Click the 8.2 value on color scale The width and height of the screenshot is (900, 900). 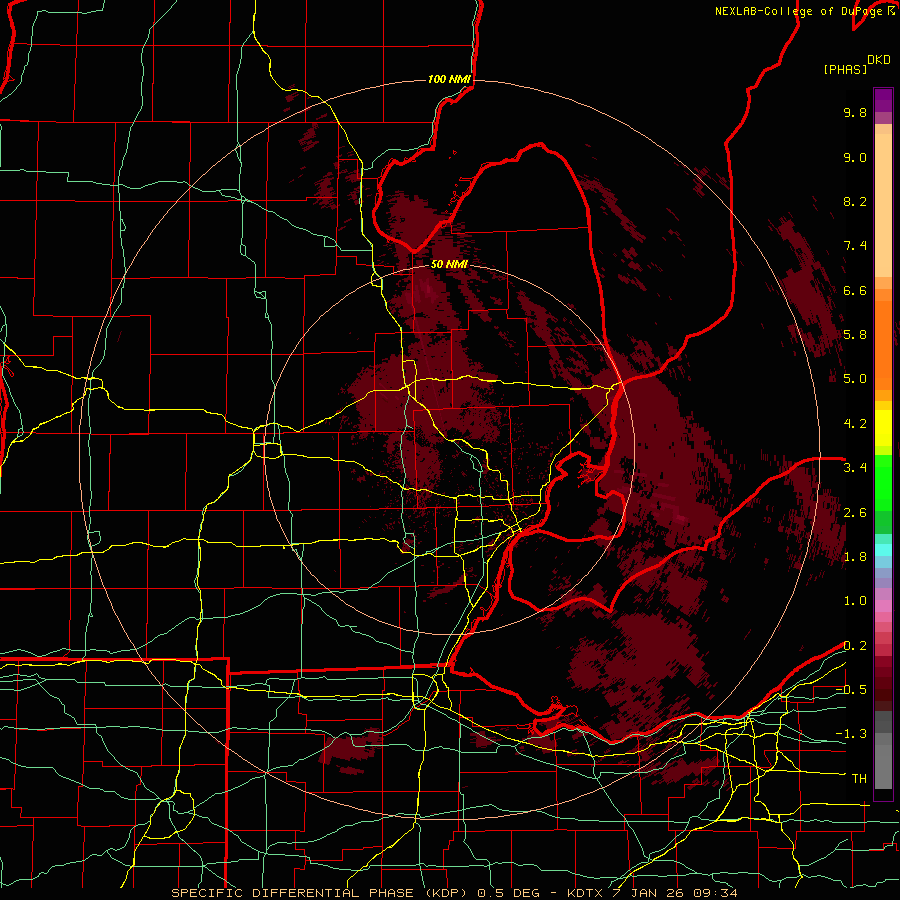tap(855, 201)
